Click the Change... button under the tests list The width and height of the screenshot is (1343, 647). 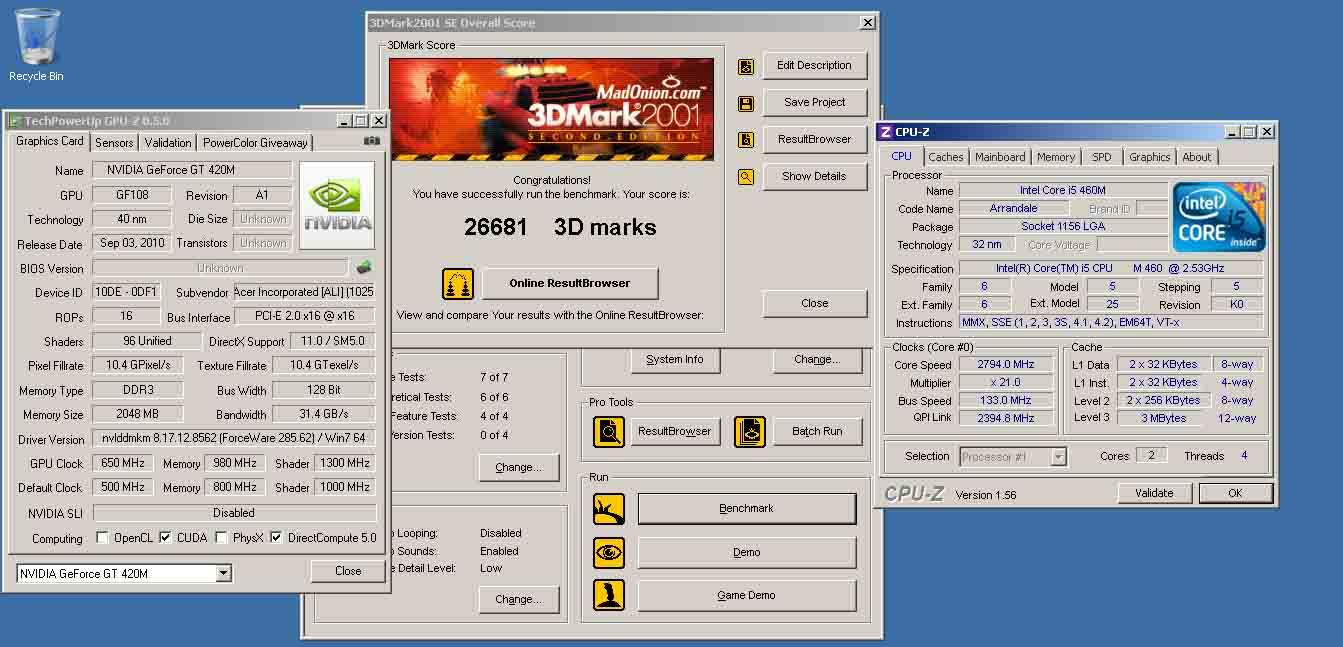(518, 467)
